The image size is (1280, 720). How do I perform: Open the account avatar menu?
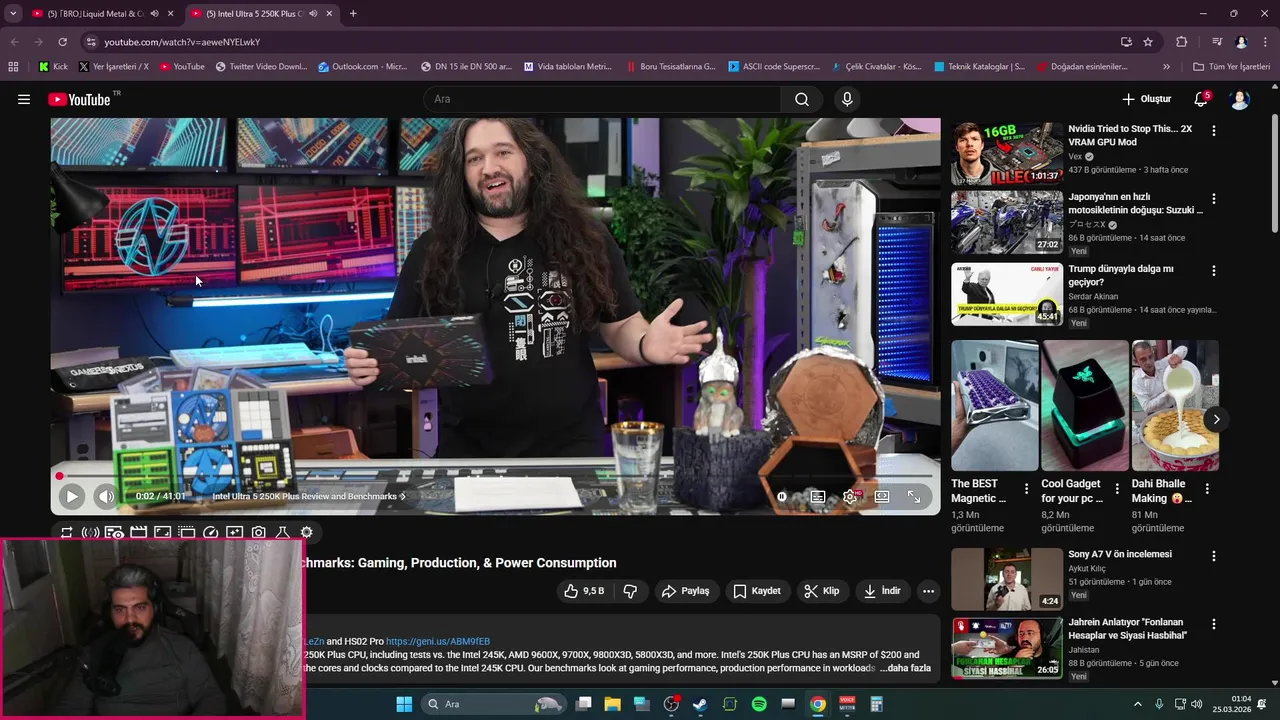click(1240, 99)
